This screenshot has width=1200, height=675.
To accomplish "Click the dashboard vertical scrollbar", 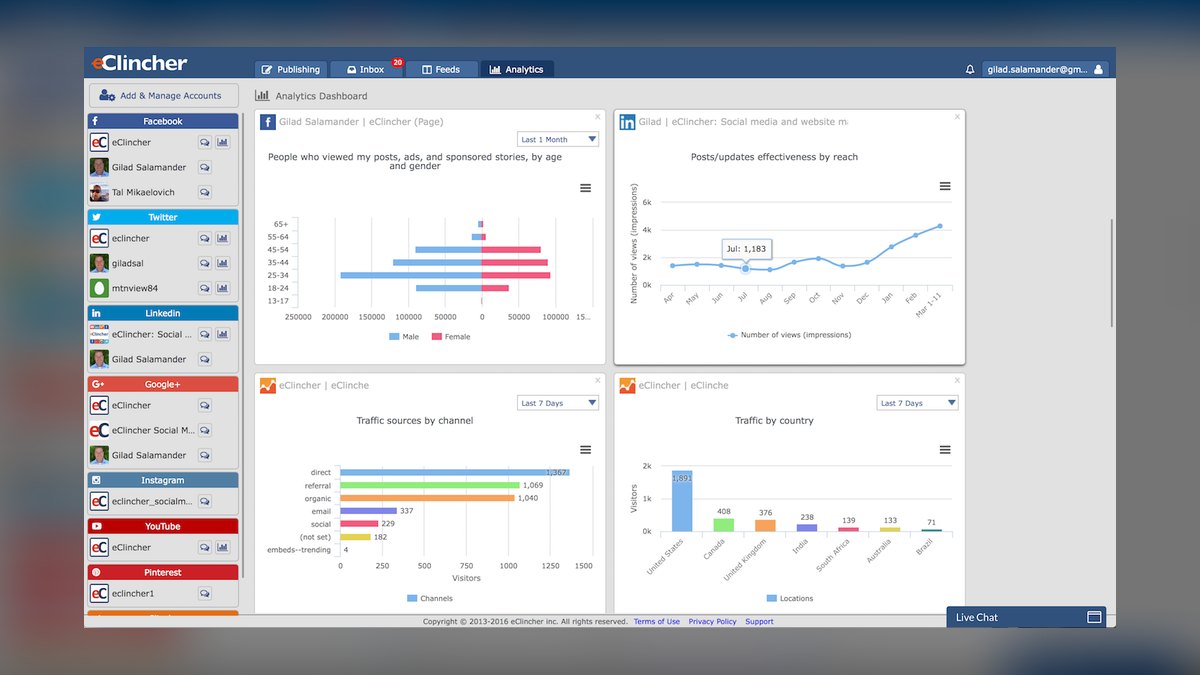I will click(x=1111, y=272).
